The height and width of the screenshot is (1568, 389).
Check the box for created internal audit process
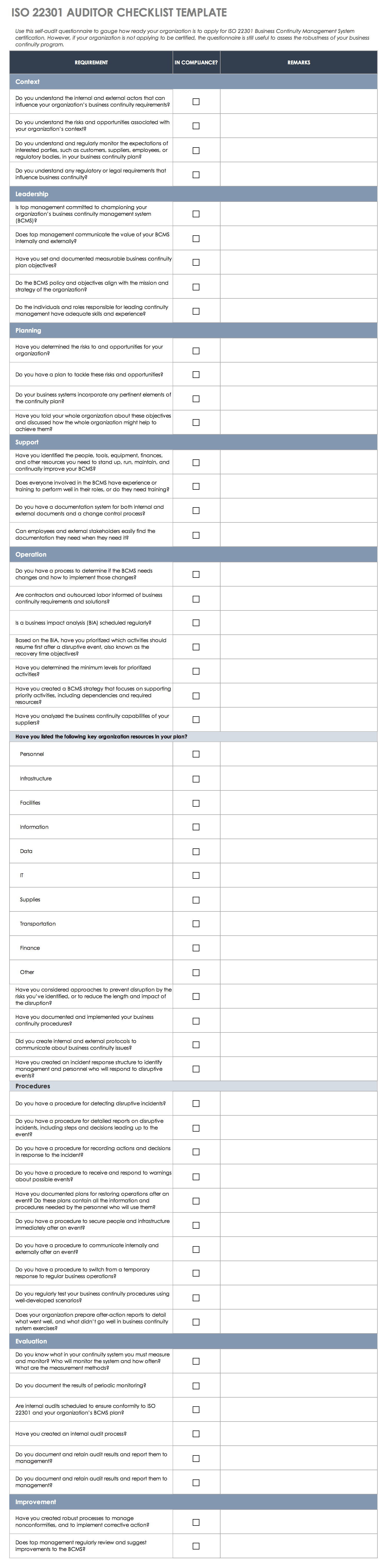click(196, 1434)
